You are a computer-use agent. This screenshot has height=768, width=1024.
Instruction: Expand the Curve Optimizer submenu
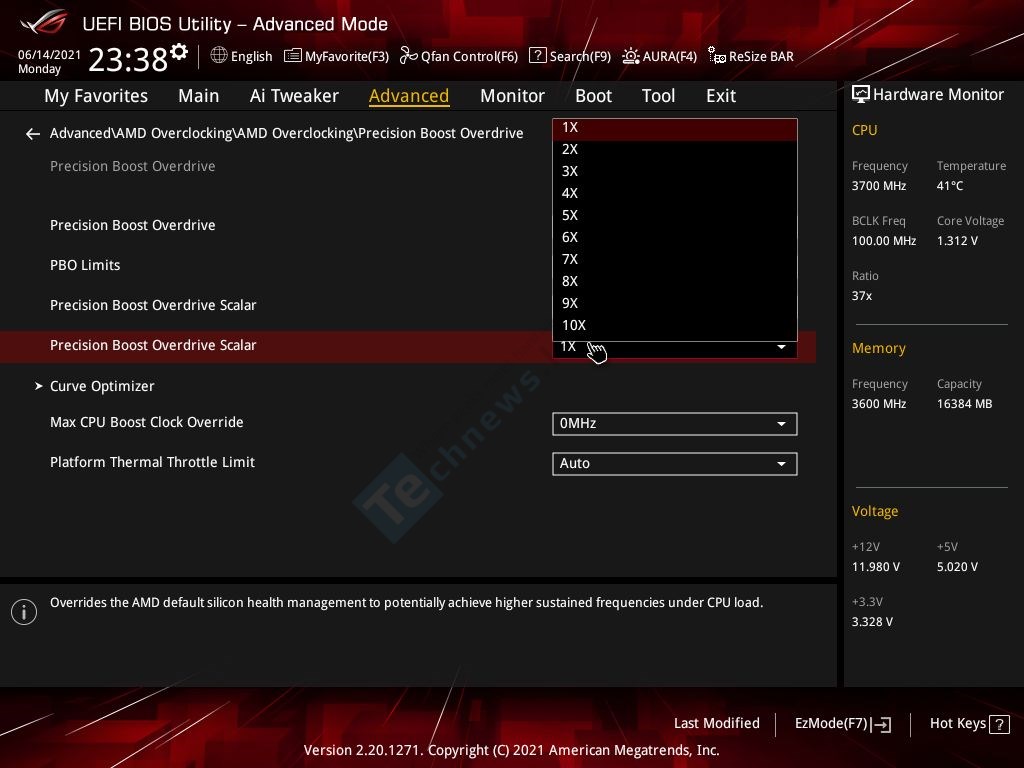(102, 387)
